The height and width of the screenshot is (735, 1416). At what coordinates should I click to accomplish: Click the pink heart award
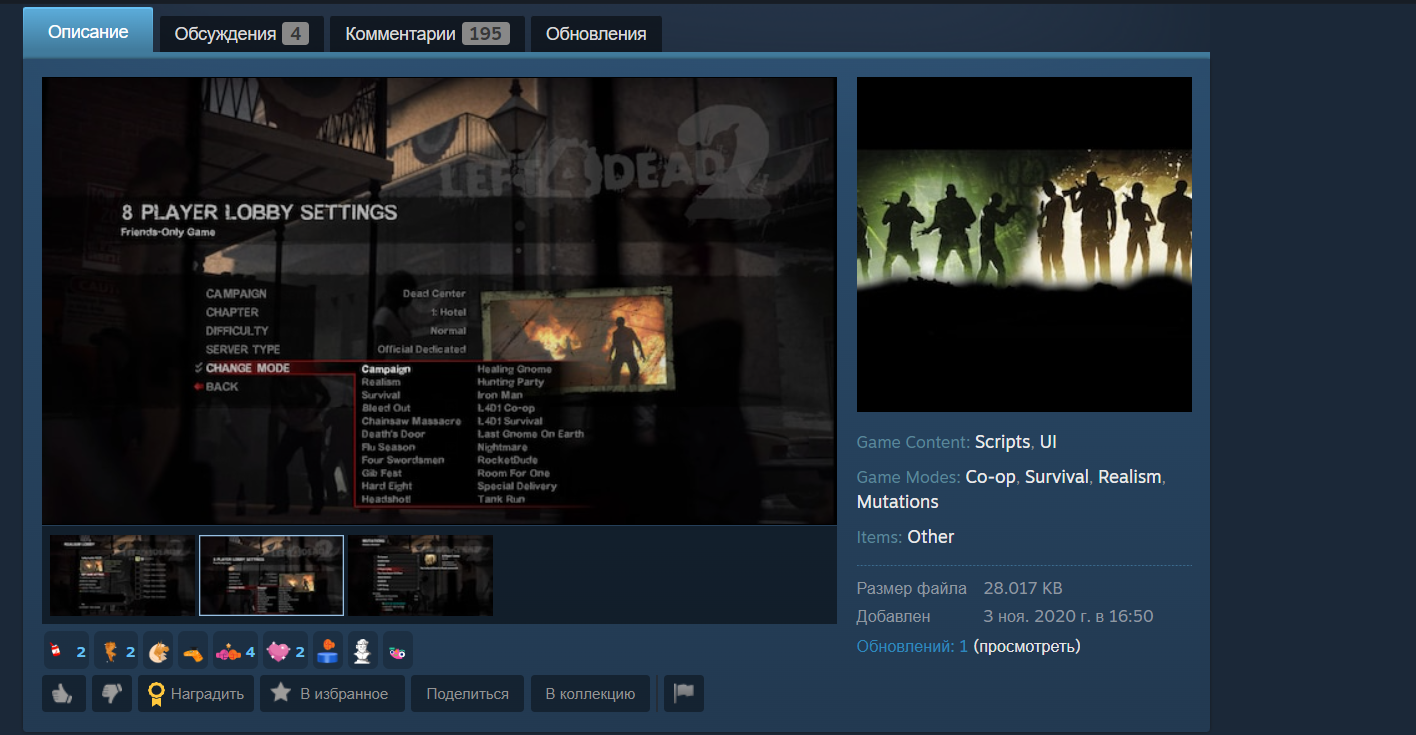pos(286,653)
